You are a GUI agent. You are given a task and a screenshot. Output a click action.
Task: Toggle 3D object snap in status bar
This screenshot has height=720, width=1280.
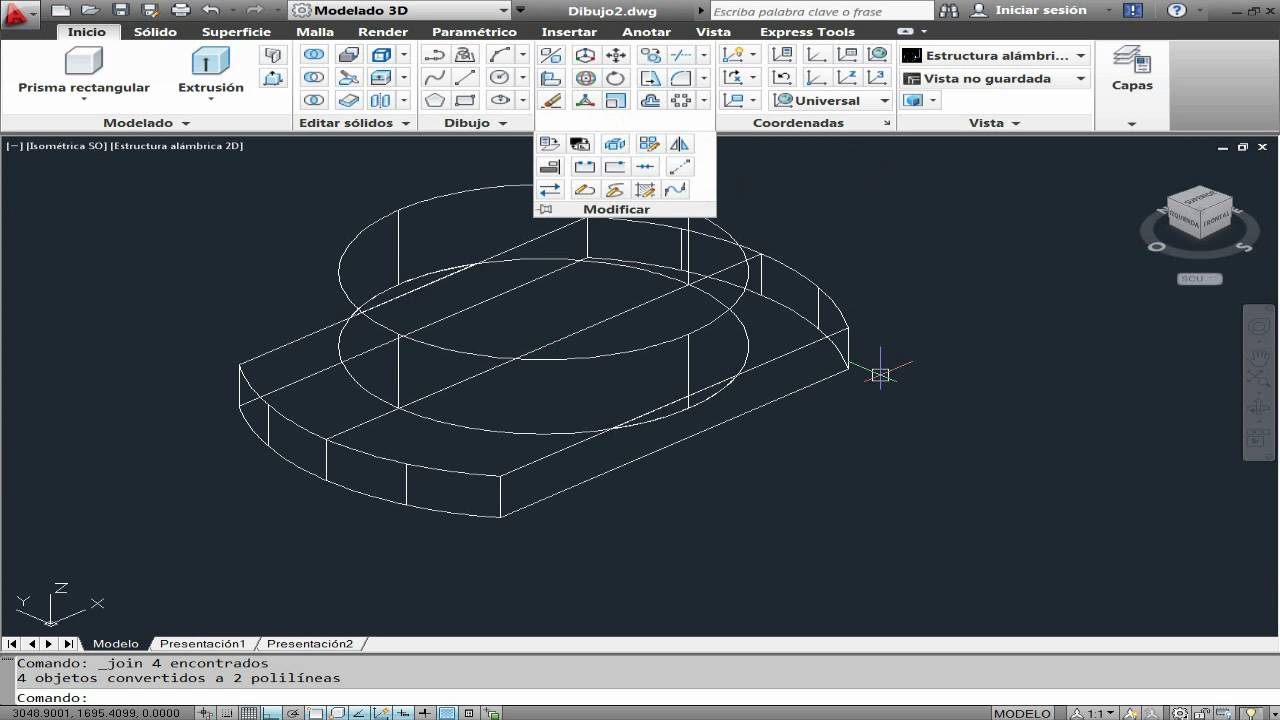coord(338,713)
